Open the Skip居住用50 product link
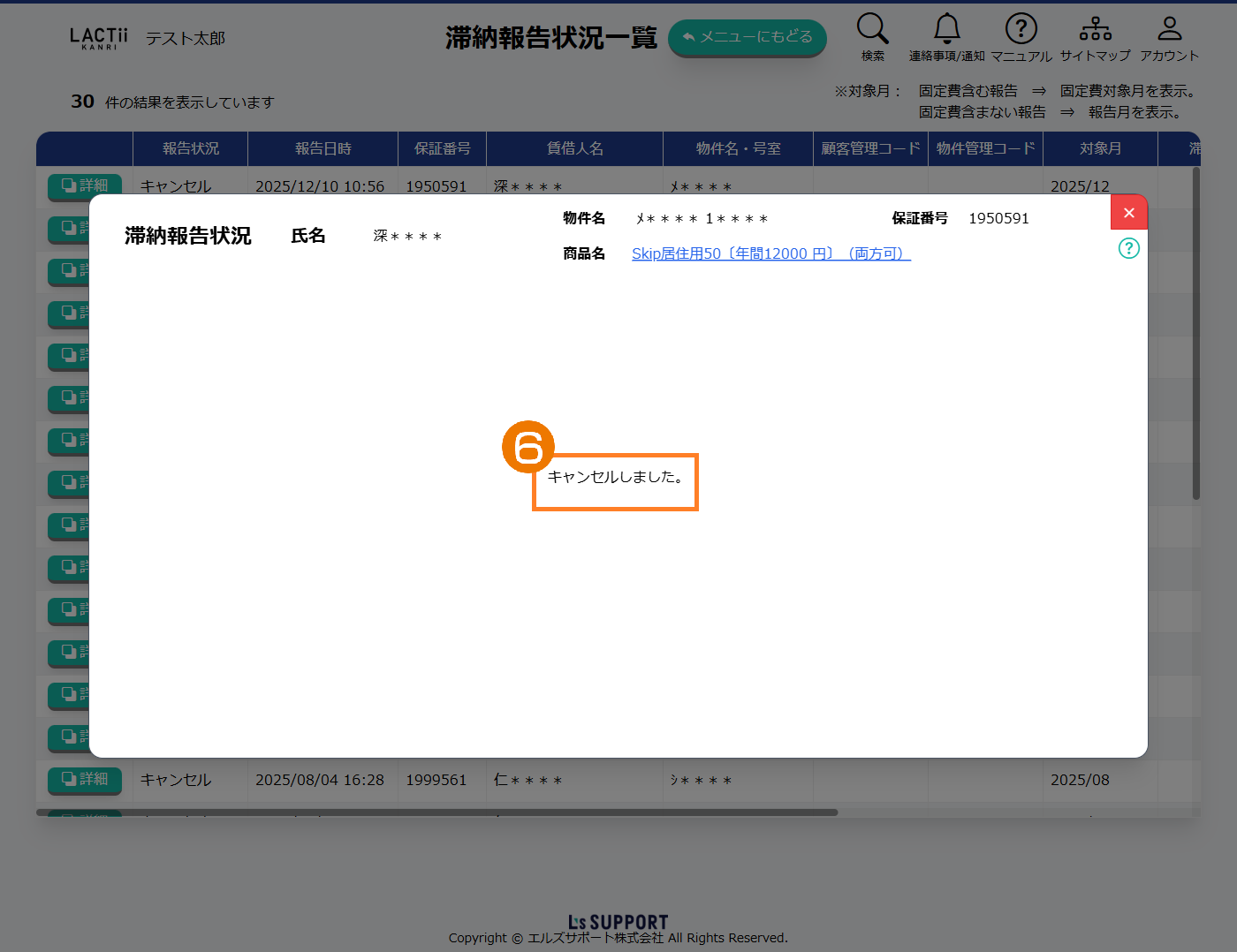Image resolution: width=1237 pixels, height=952 pixels. (x=770, y=253)
